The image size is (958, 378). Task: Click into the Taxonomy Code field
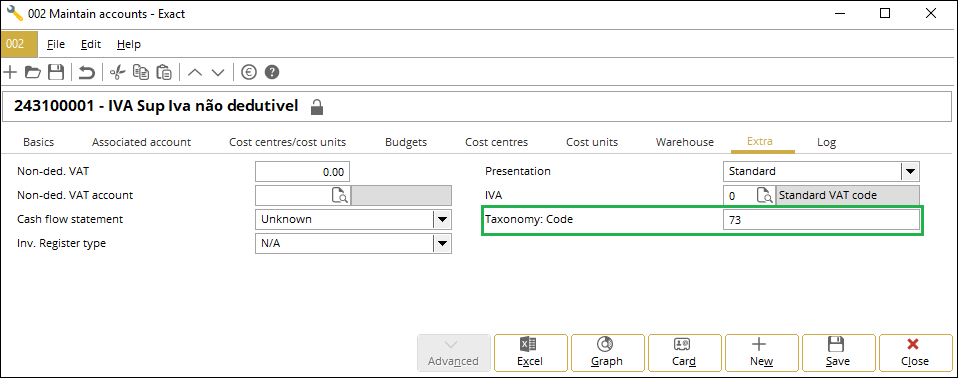821,220
